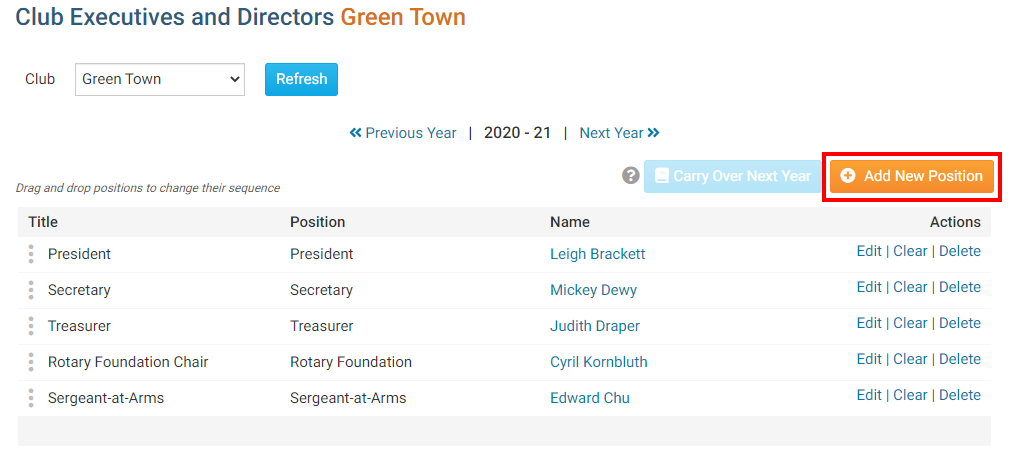Delete the Treasurer position

959,323
